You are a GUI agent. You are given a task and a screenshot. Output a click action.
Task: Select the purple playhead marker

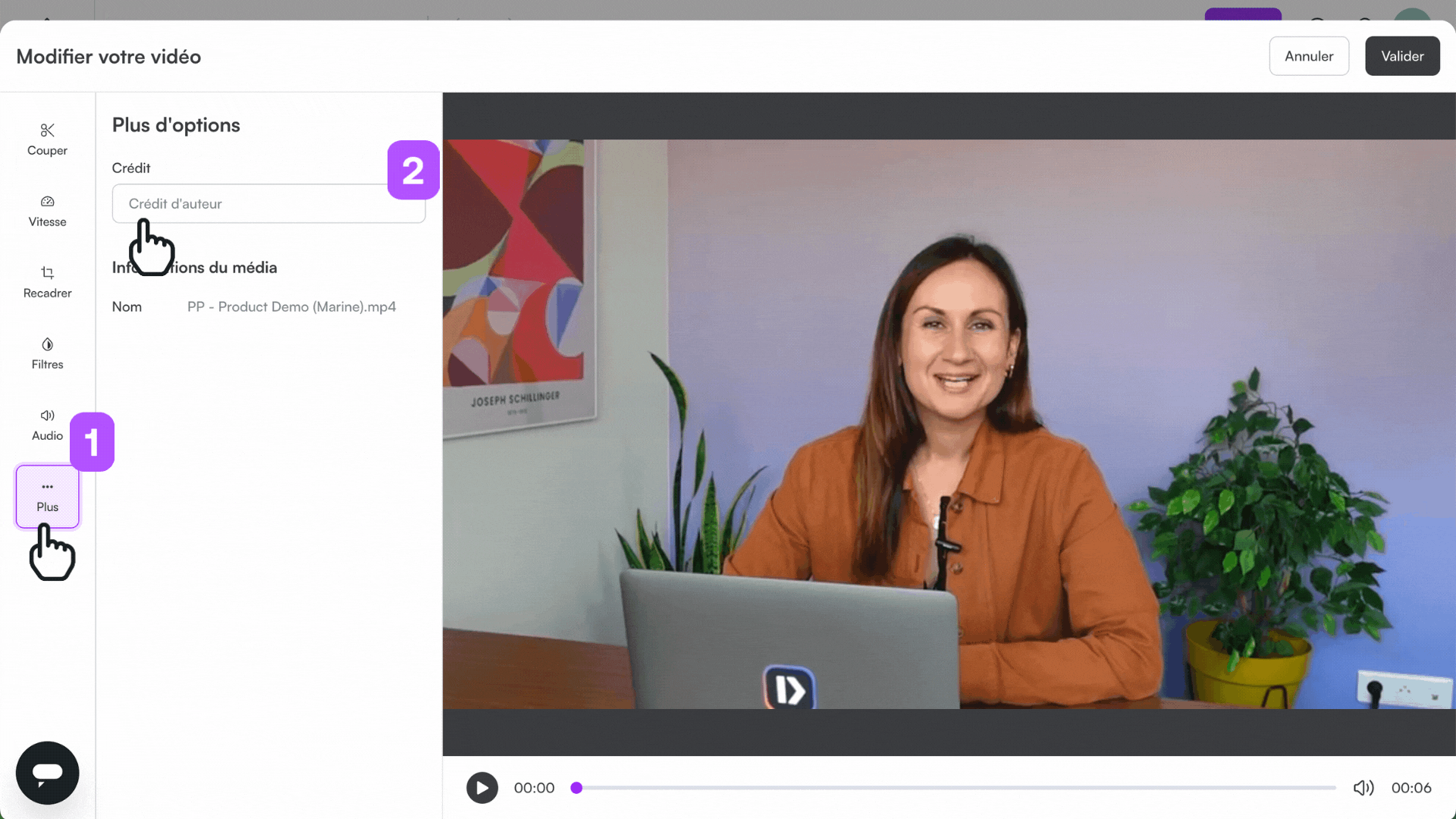(x=576, y=788)
